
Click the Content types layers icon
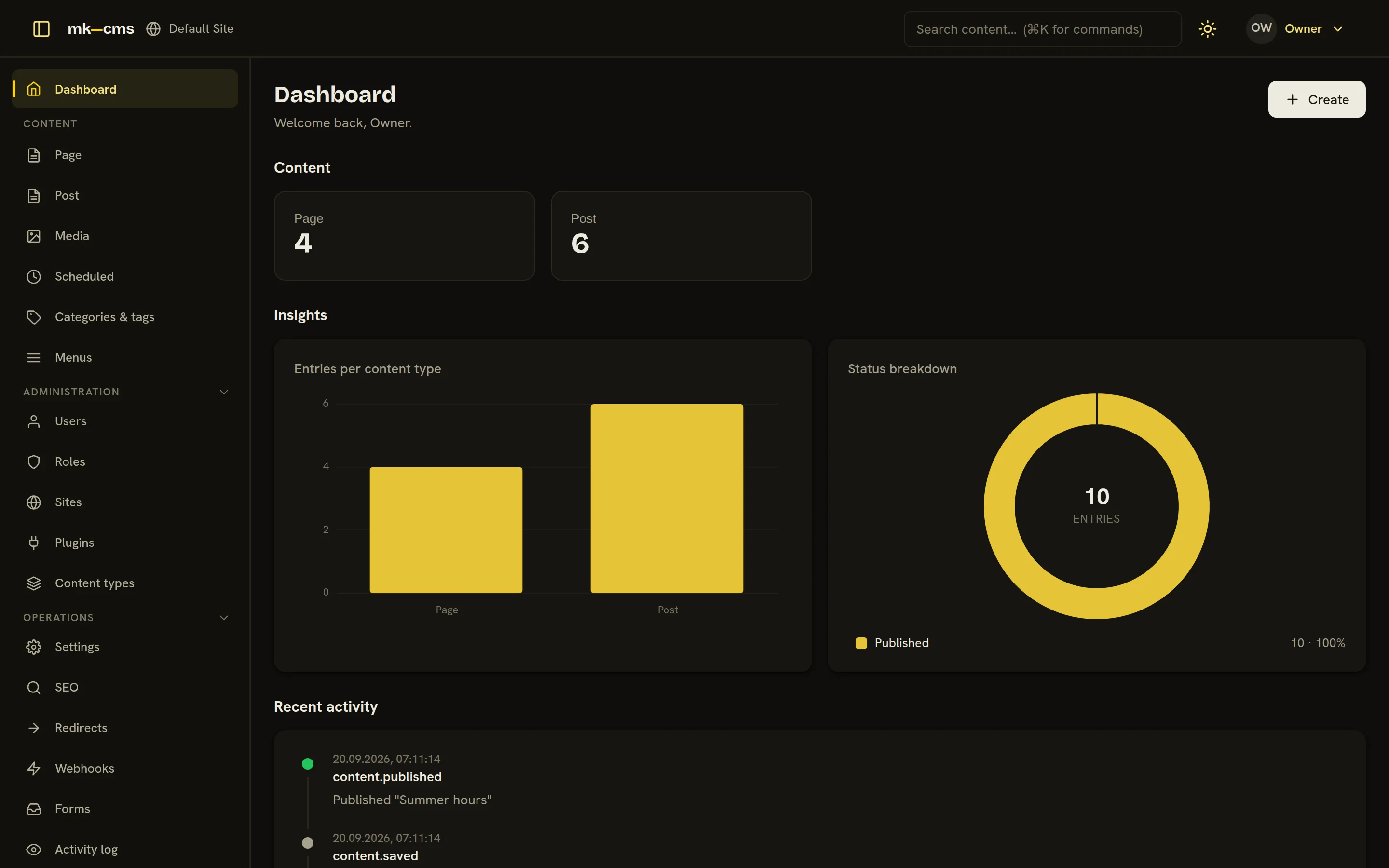[x=34, y=583]
